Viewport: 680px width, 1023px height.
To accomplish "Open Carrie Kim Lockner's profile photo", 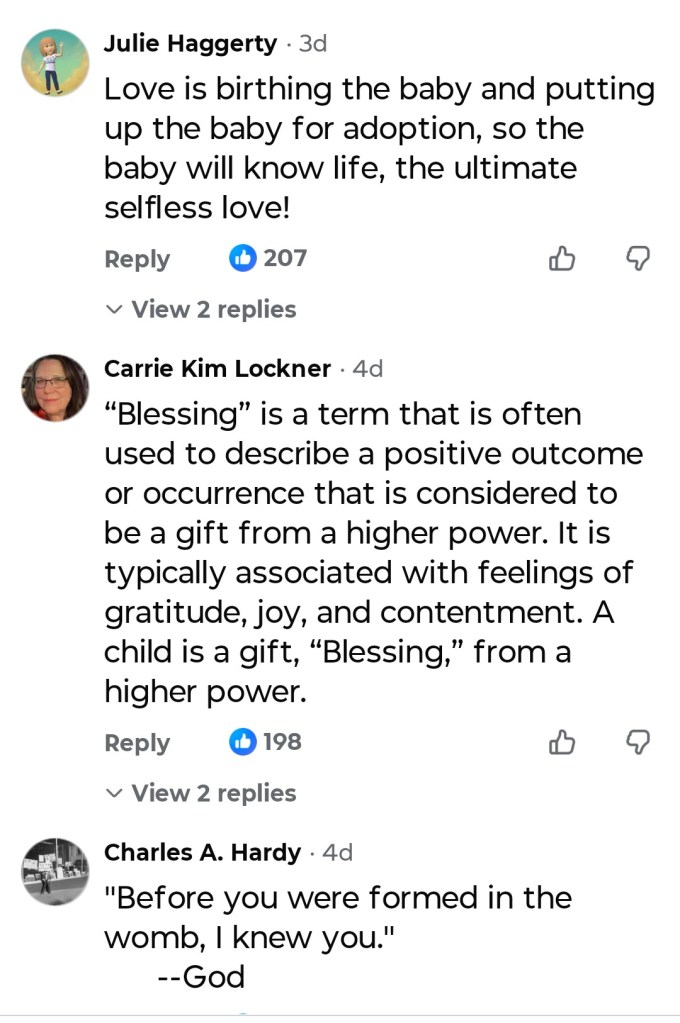I will click(55, 387).
